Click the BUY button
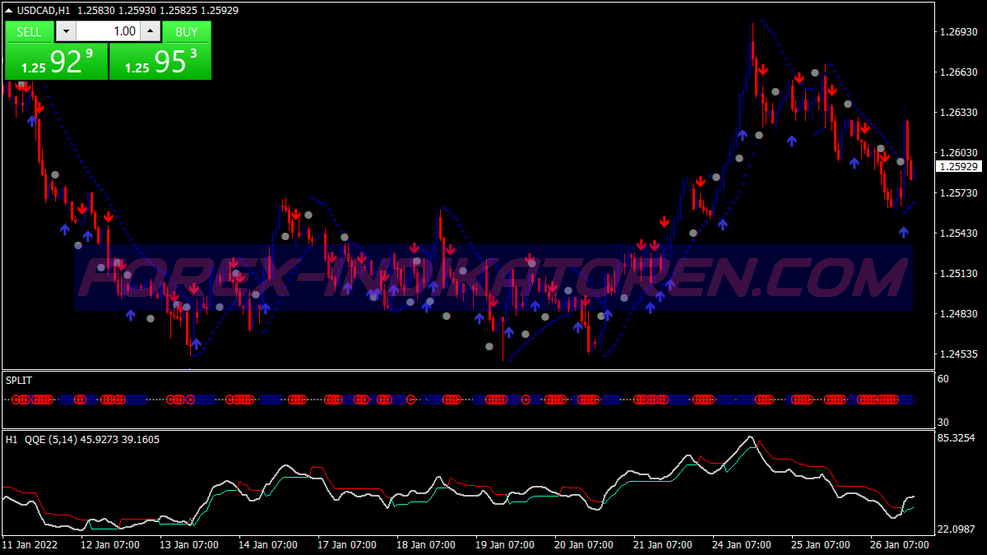This screenshot has width=987, height=555. pyautogui.click(x=186, y=31)
